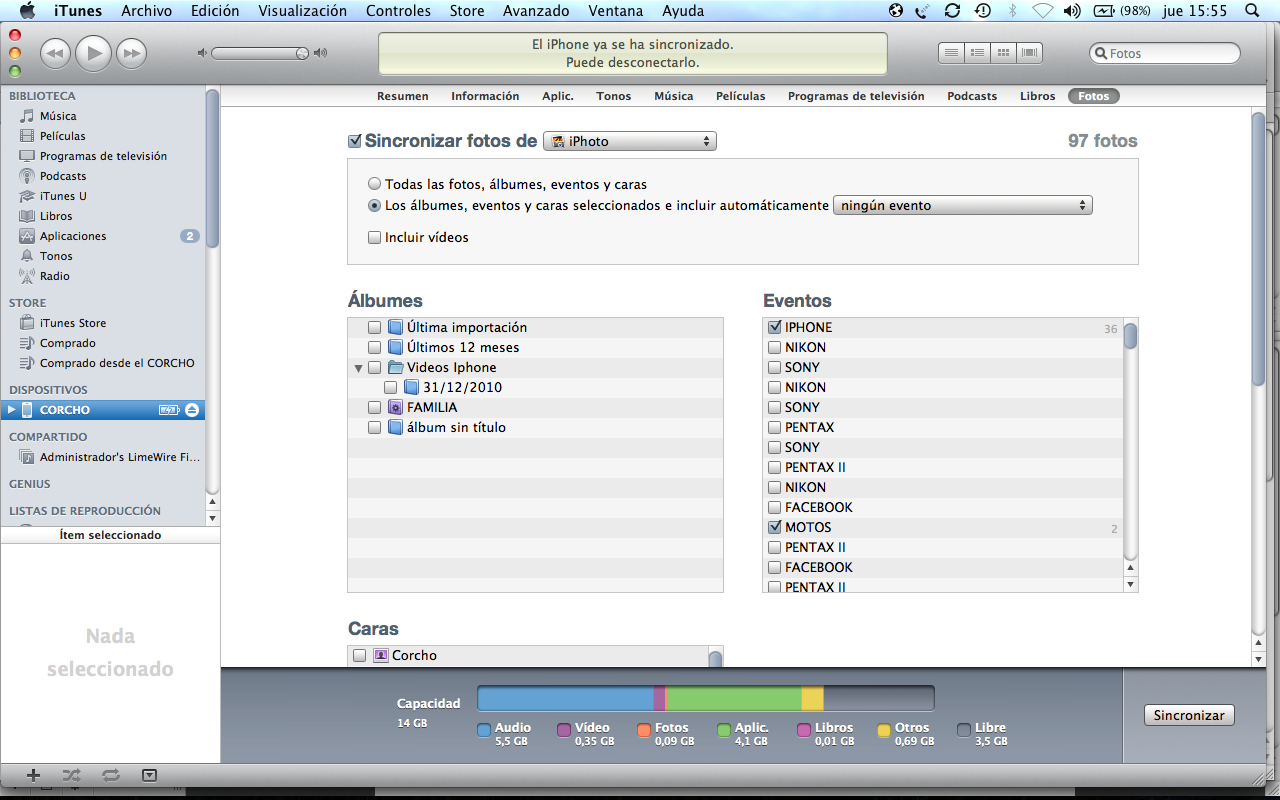Uncheck the MOTOS event

[x=774, y=527]
